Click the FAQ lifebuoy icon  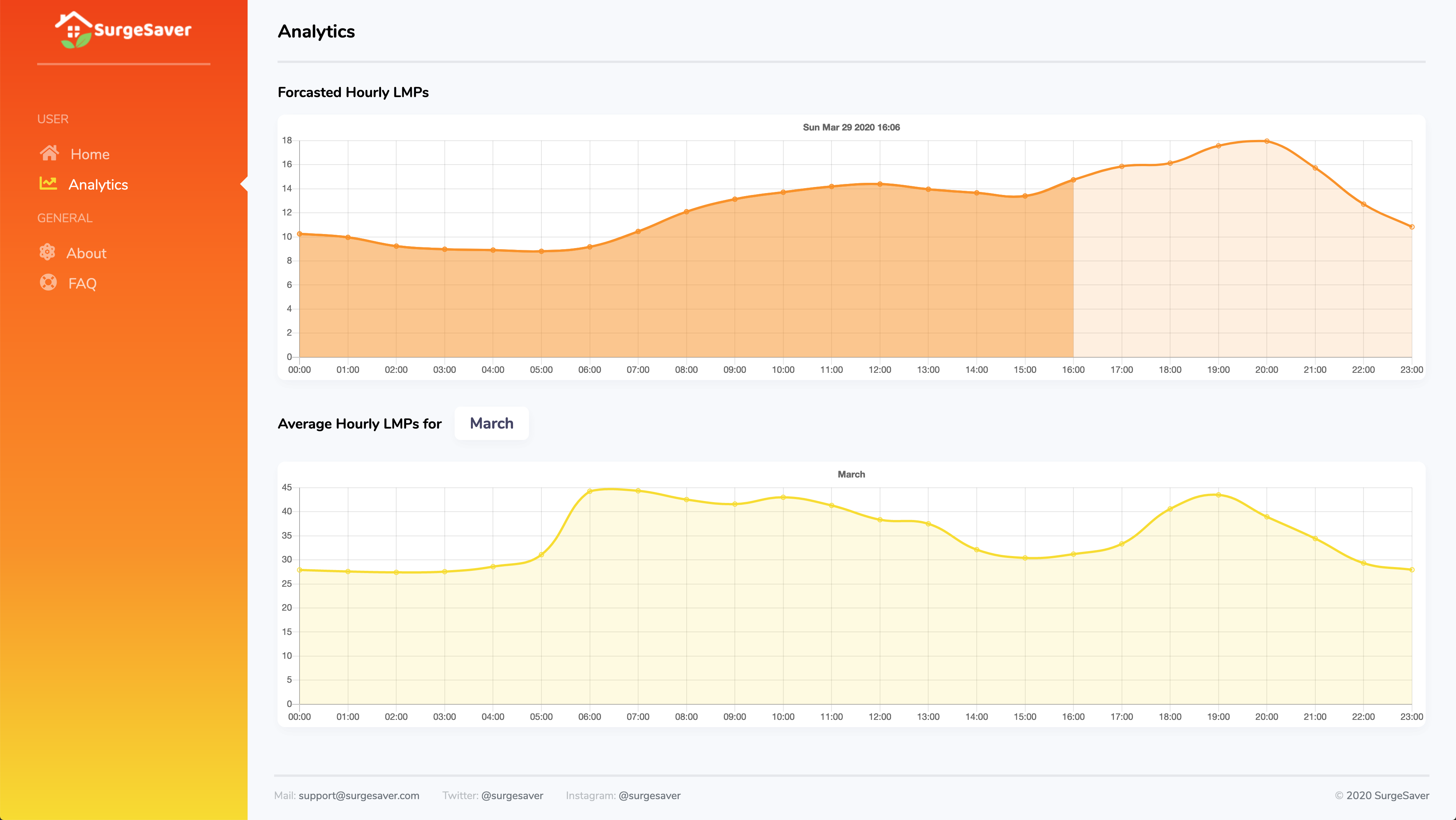[x=48, y=282]
